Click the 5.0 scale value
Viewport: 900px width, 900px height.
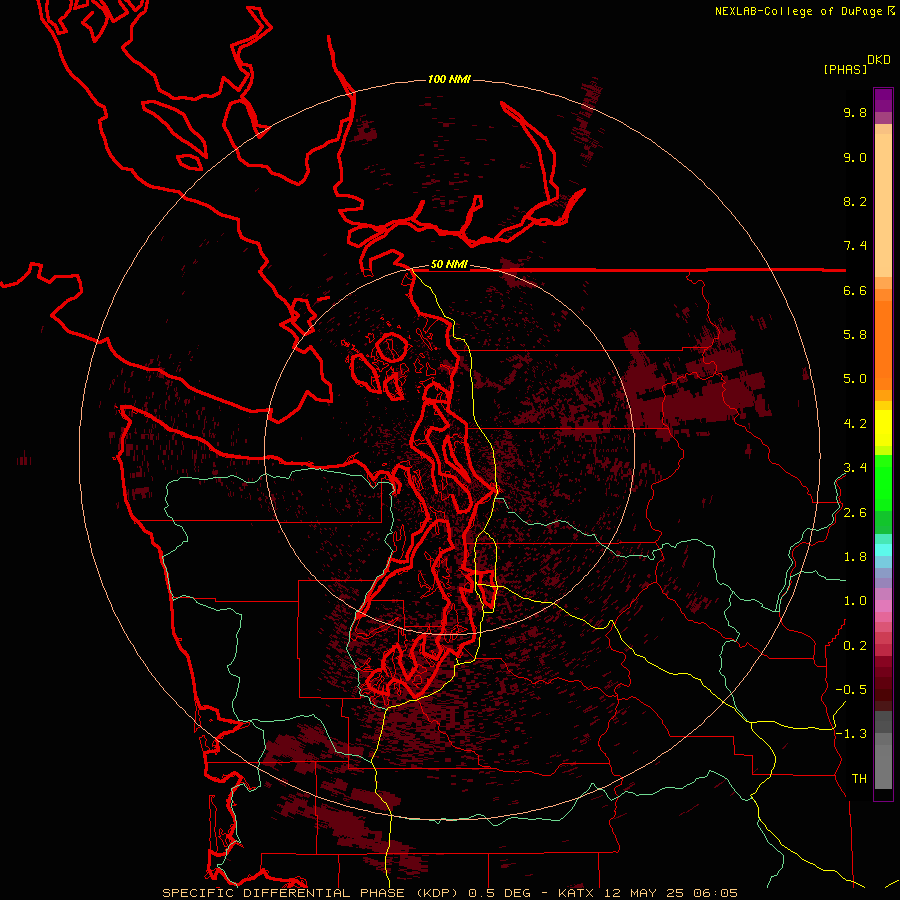click(855, 379)
